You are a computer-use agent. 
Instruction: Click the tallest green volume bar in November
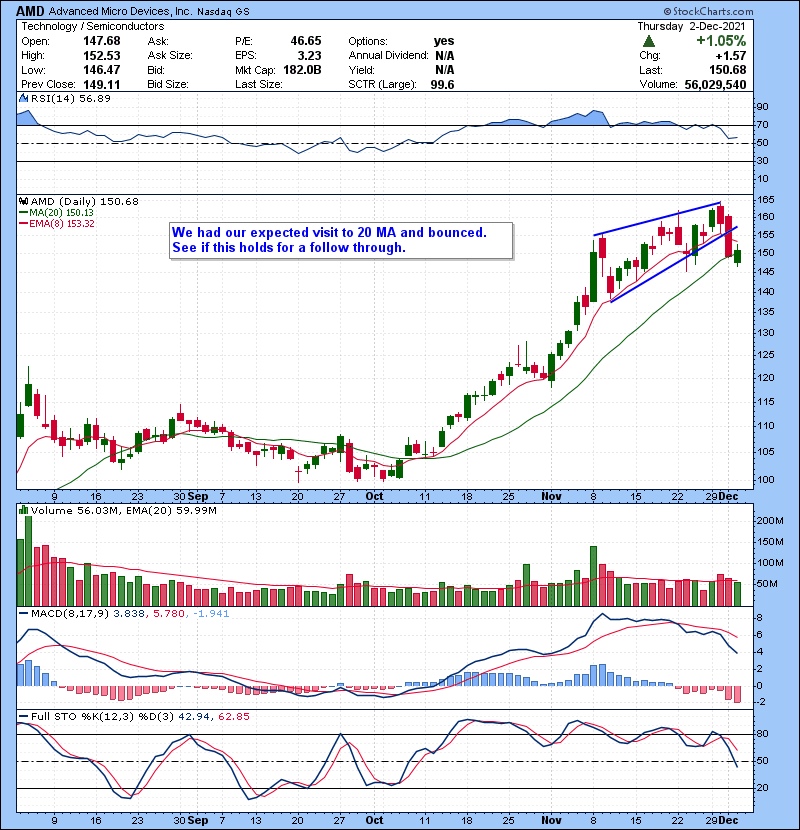click(x=594, y=576)
